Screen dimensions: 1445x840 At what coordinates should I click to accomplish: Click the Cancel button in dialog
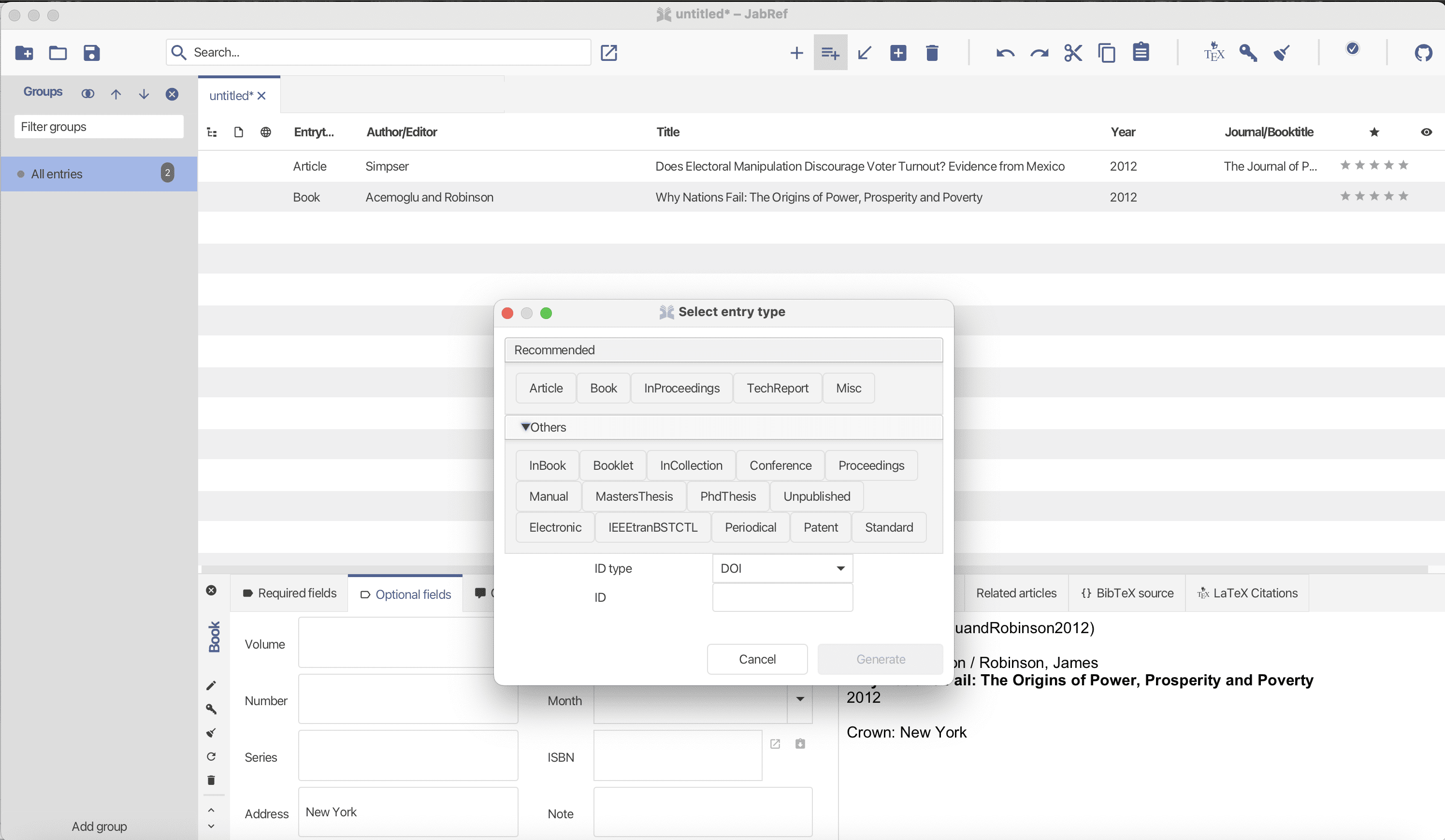(757, 659)
